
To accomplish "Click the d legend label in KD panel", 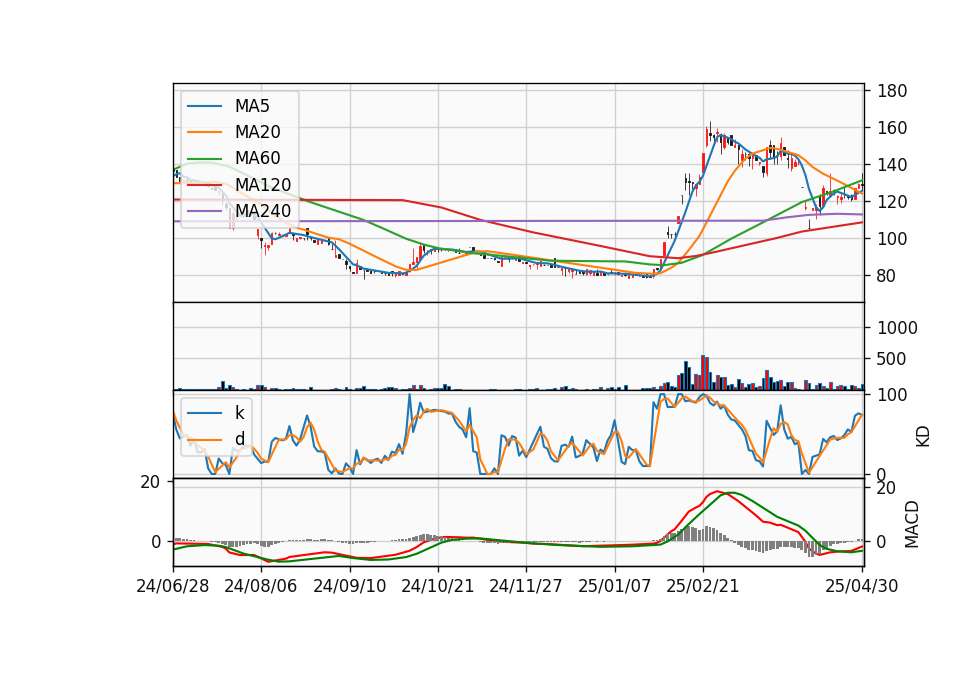I will (239, 439).
